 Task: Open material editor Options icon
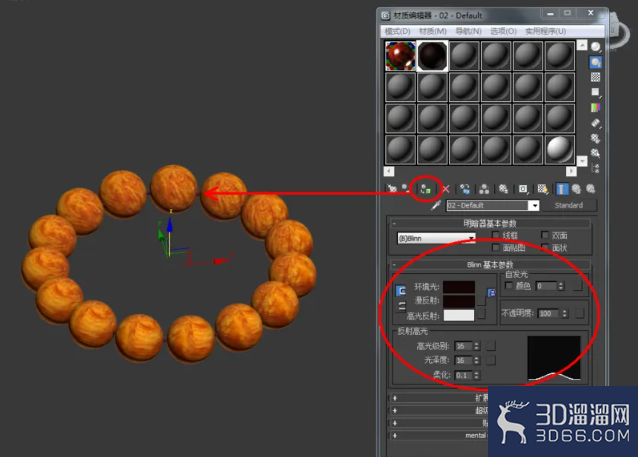[596, 138]
